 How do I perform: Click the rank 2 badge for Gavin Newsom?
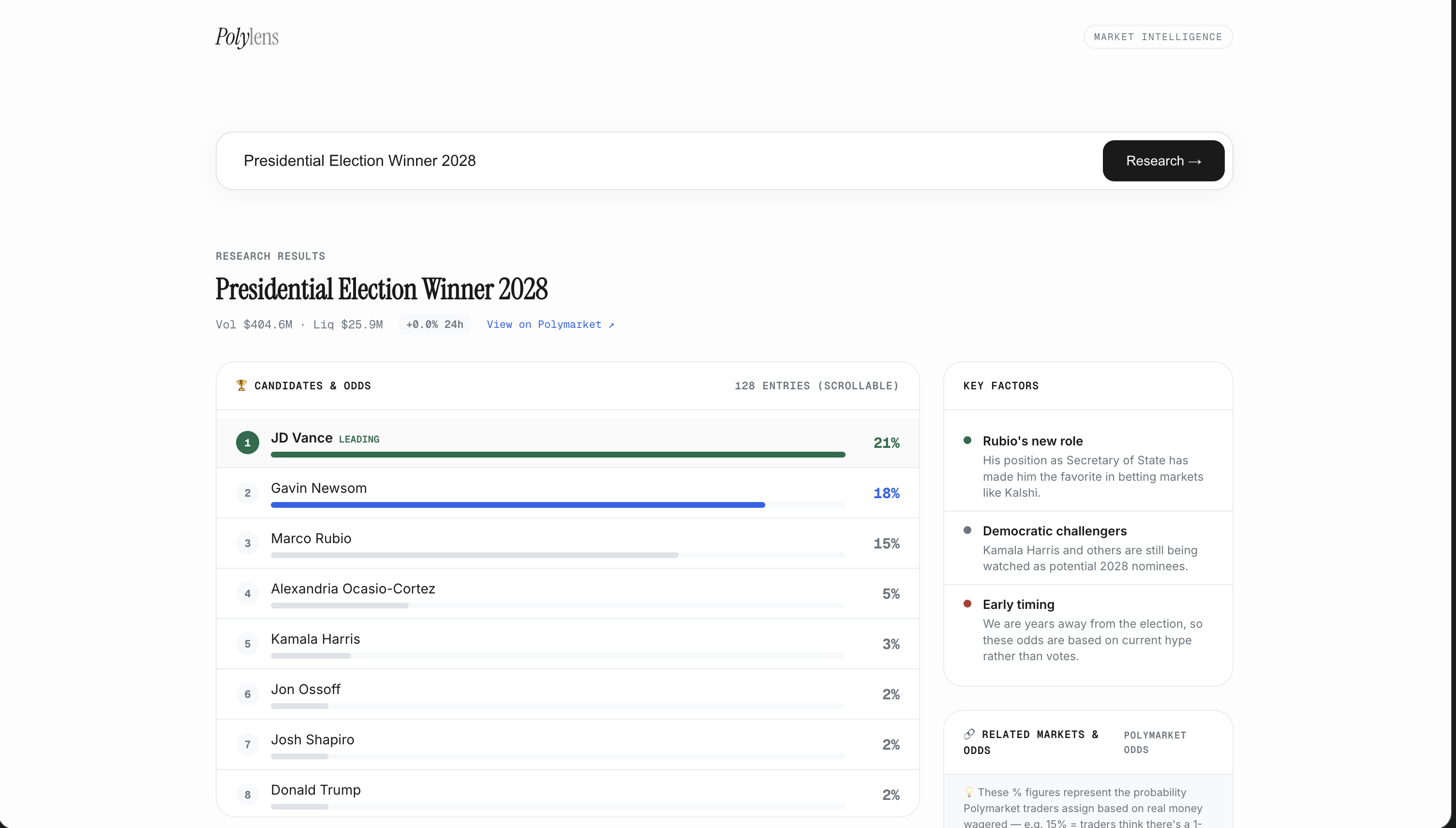[247, 492]
